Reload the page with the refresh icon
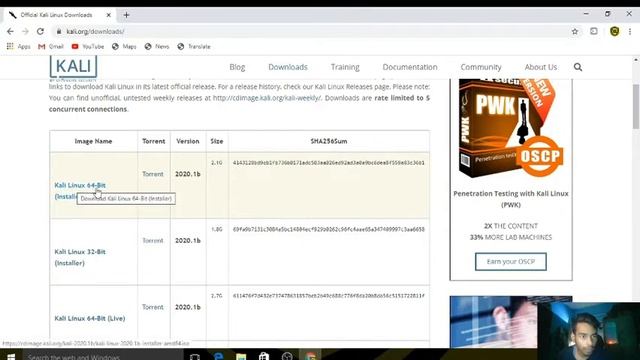The width and height of the screenshot is (640, 360). [40, 31]
